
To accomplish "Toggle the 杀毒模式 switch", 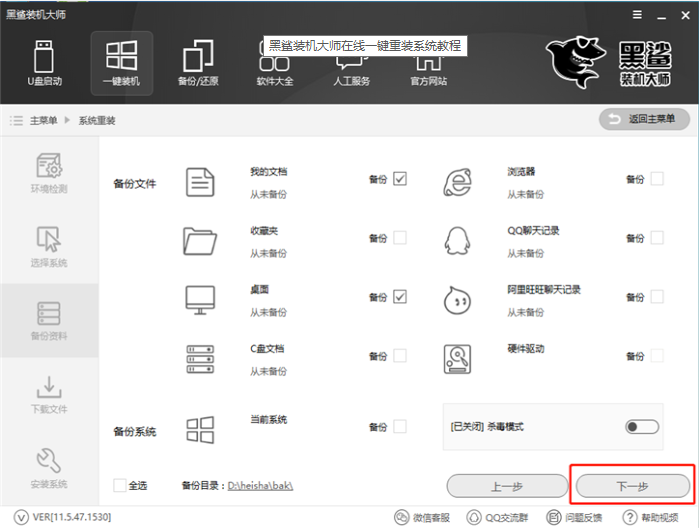I will (642, 427).
